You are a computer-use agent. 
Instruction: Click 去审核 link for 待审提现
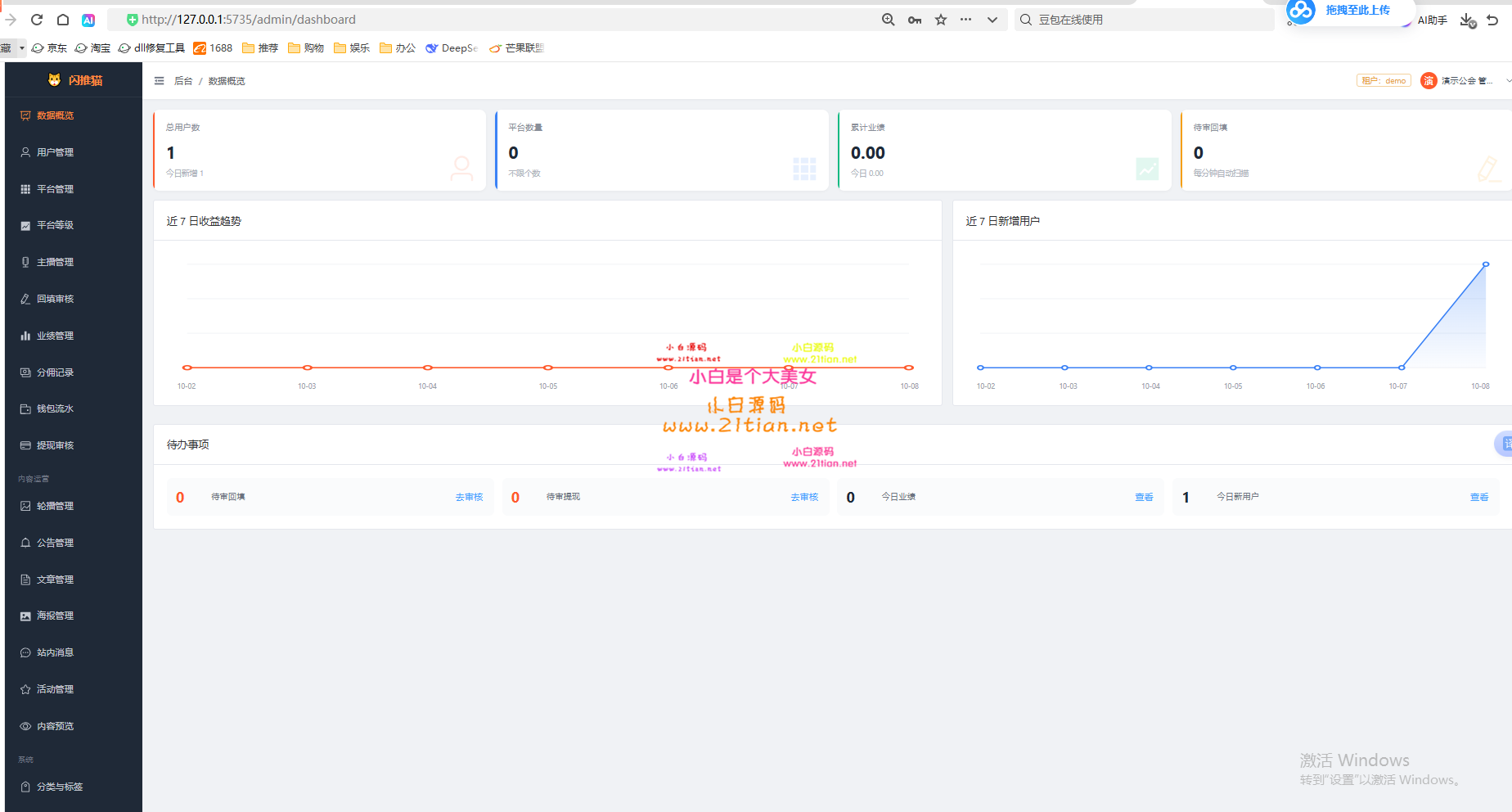coord(804,497)
